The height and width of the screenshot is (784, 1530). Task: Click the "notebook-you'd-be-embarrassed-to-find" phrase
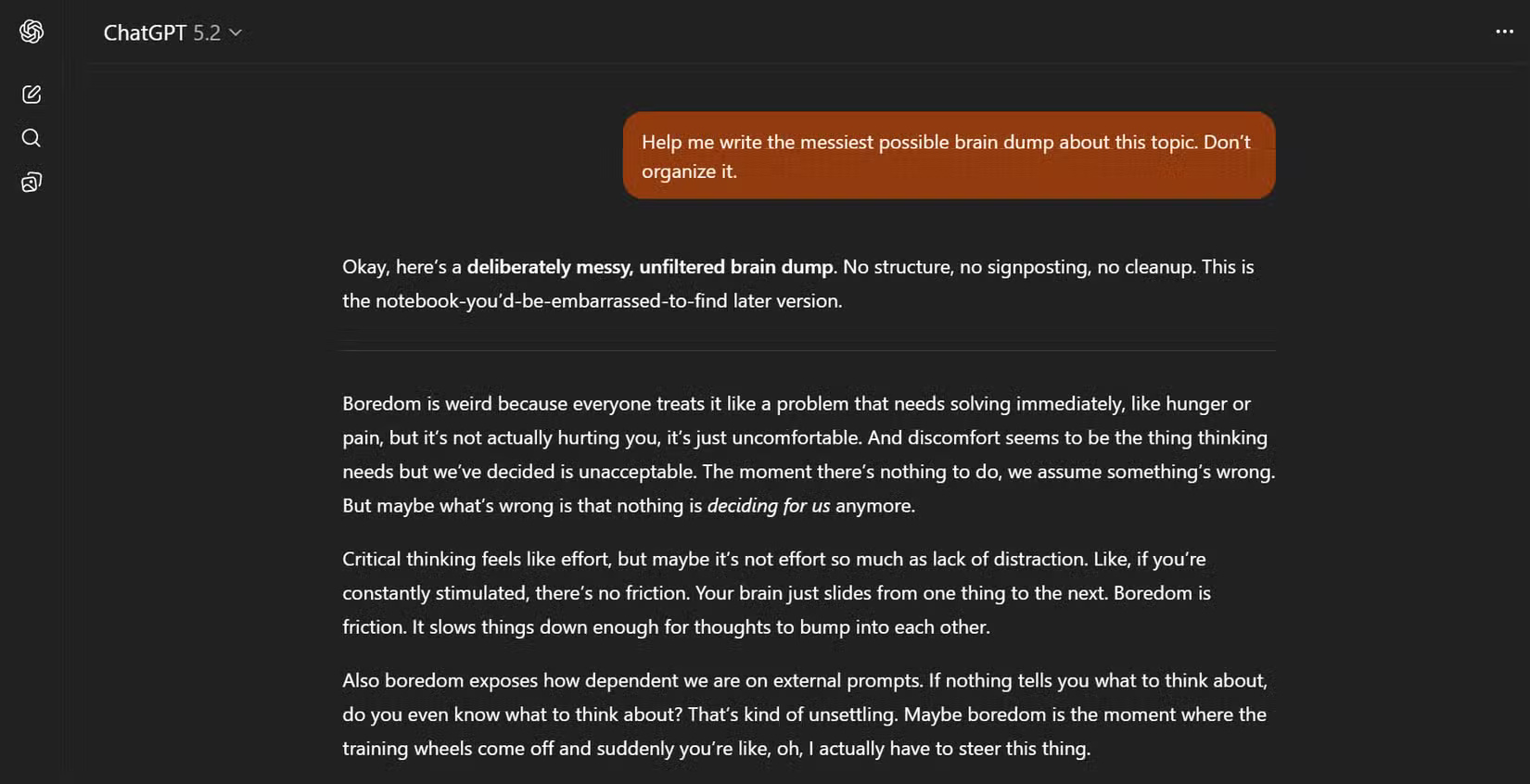click(x=551, y=301)
